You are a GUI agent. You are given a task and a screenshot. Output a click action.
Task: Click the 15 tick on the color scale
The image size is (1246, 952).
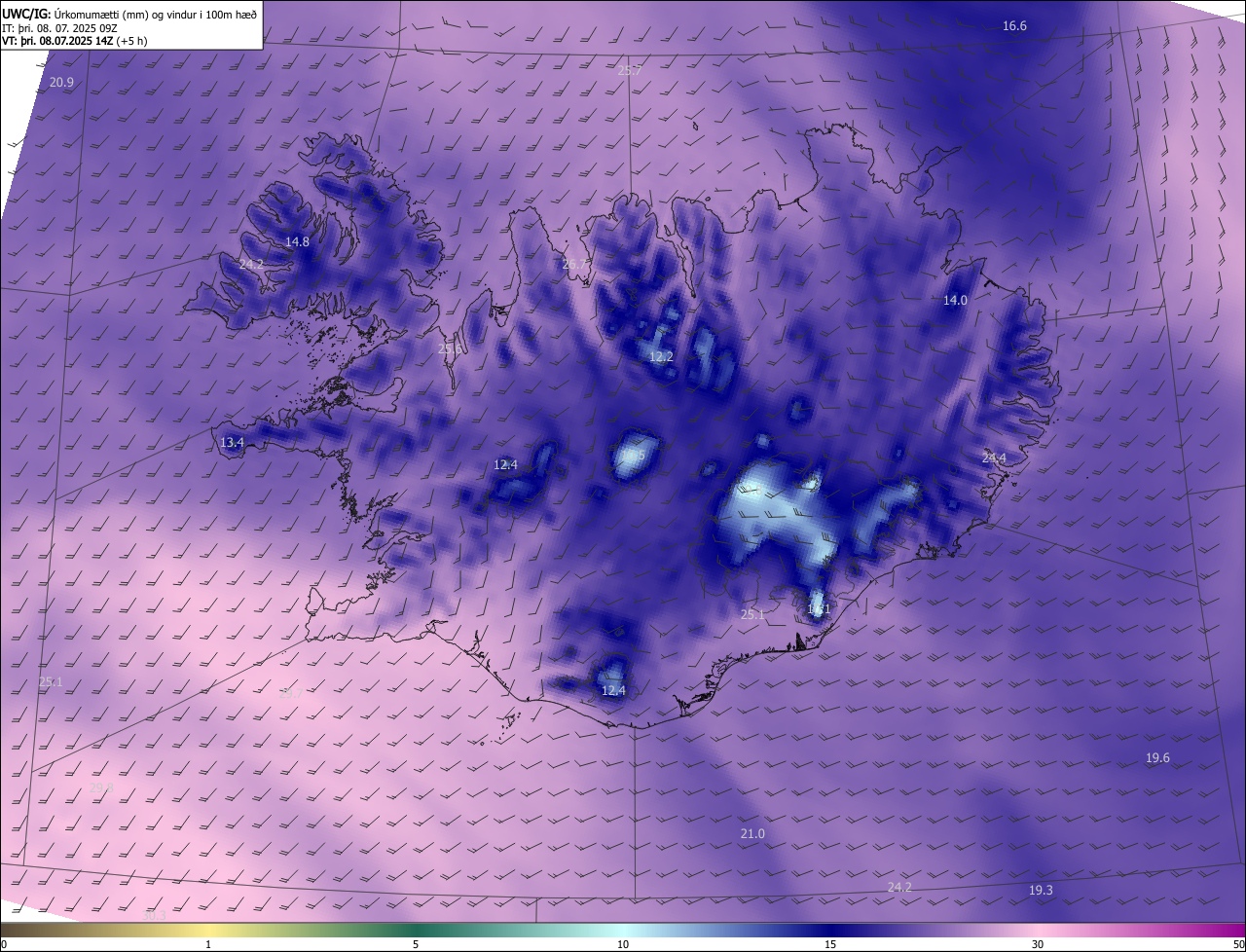coord(830,944)
